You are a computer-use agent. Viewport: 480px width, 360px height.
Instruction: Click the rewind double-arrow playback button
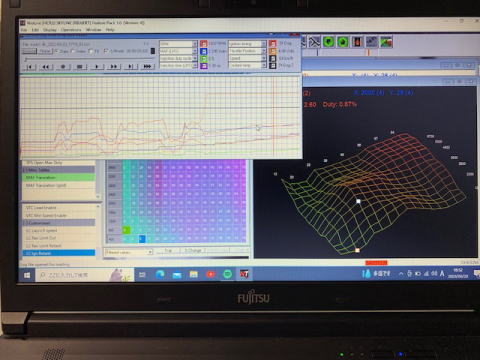pyautogui.click(x=46, y=67)
